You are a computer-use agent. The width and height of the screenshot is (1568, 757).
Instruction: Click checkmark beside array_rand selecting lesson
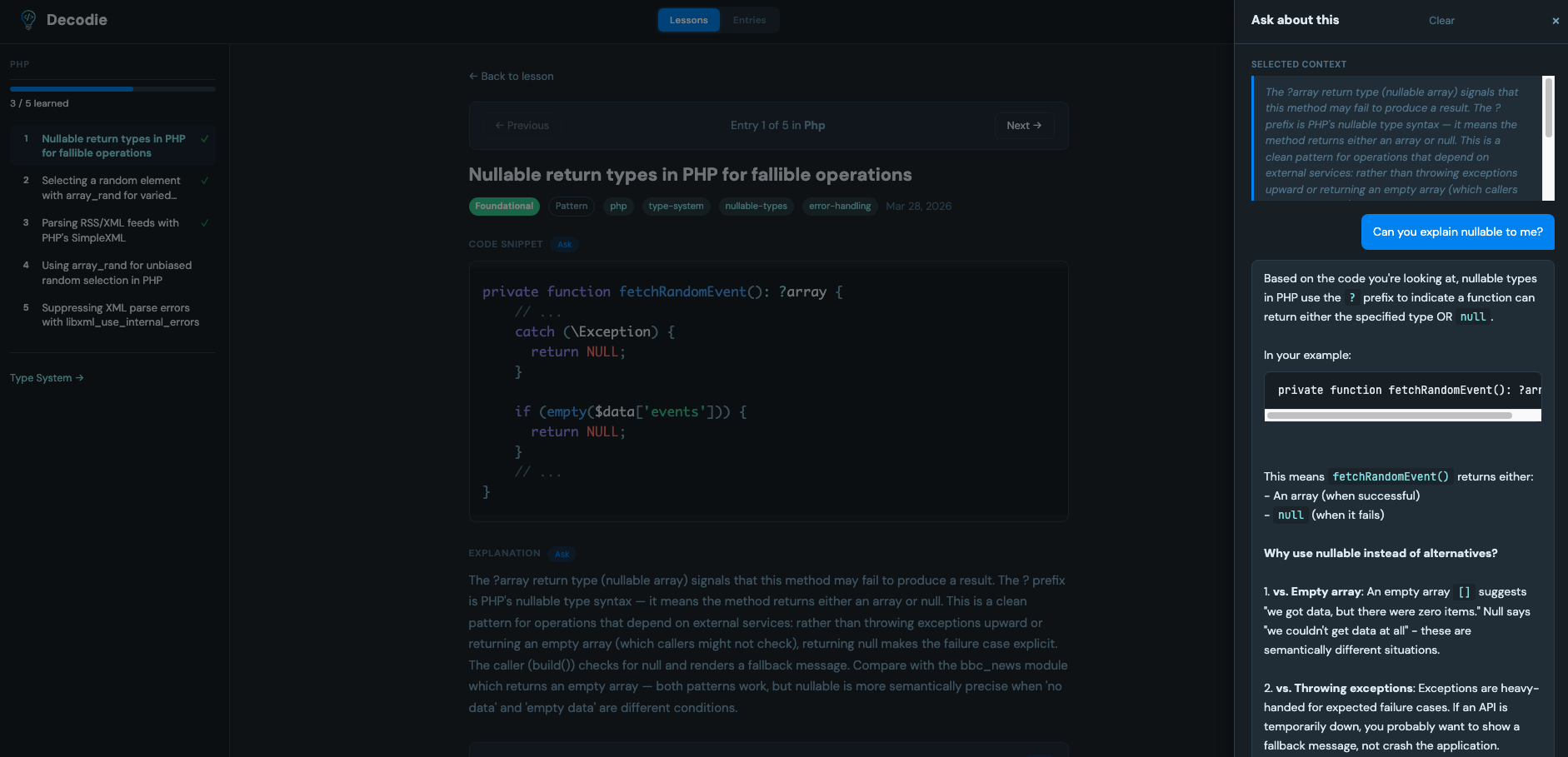point(205,181)
